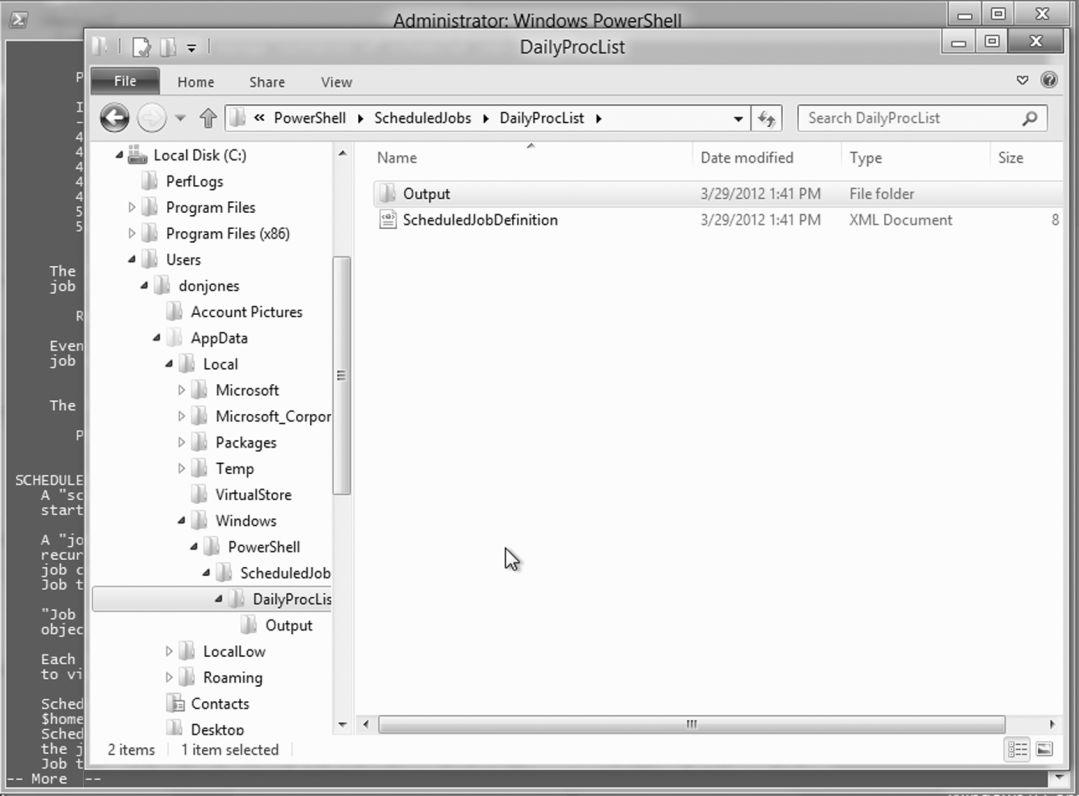The width and height of the screenshot is (1079, 796).
Task: Click ScheduledJobs in the address breadcrumb
Action: tap(422, 118)
